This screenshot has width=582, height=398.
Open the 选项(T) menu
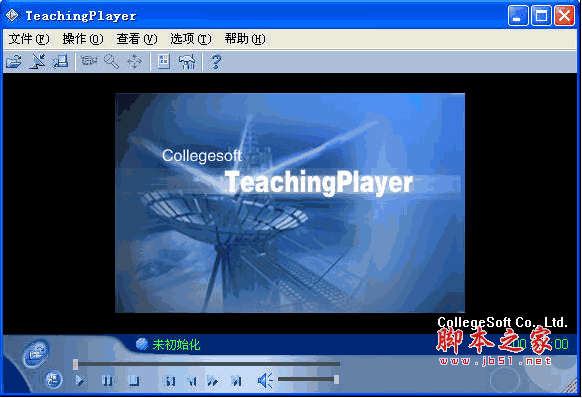click(191, 39)
